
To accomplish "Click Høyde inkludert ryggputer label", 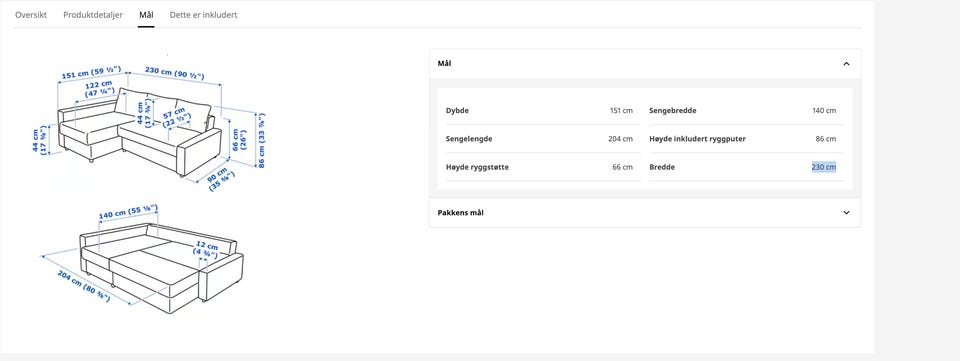I will 697,139.
